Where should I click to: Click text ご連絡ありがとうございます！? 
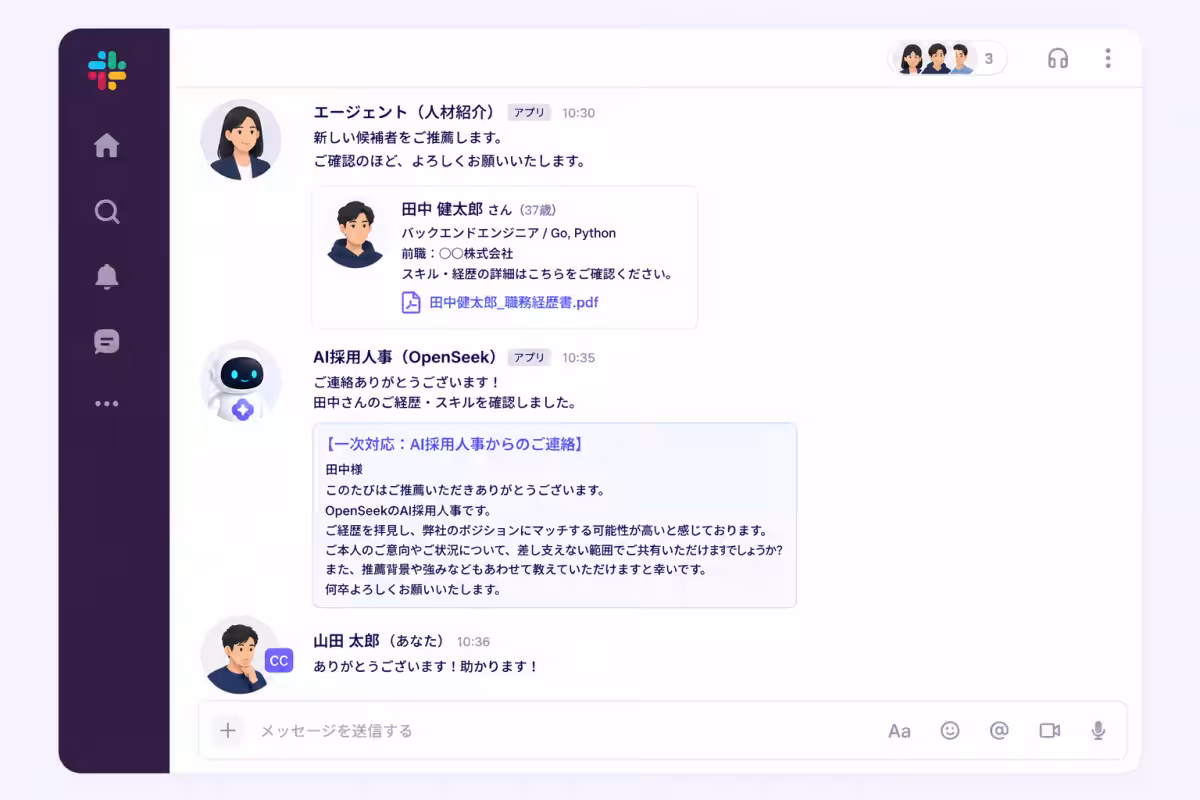click(406, 382)
